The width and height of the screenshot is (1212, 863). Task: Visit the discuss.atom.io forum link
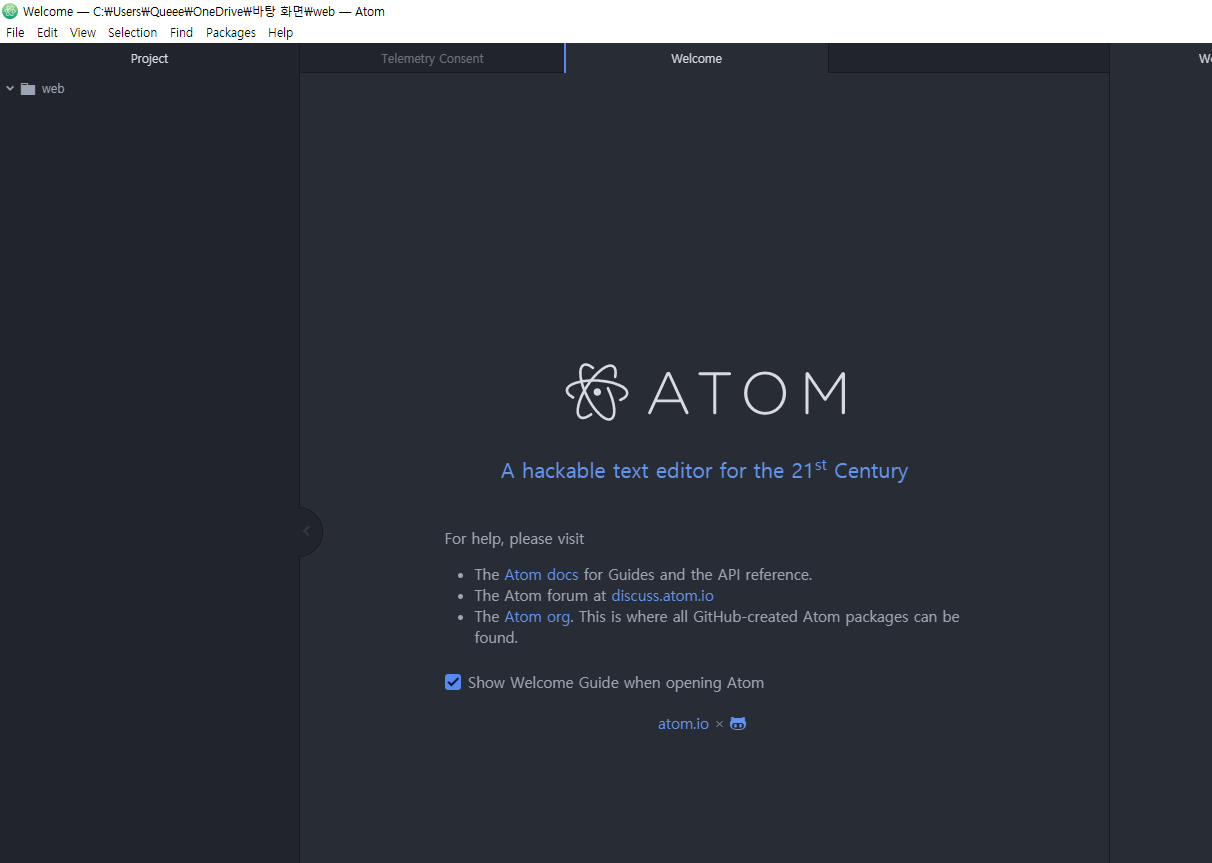662,596
